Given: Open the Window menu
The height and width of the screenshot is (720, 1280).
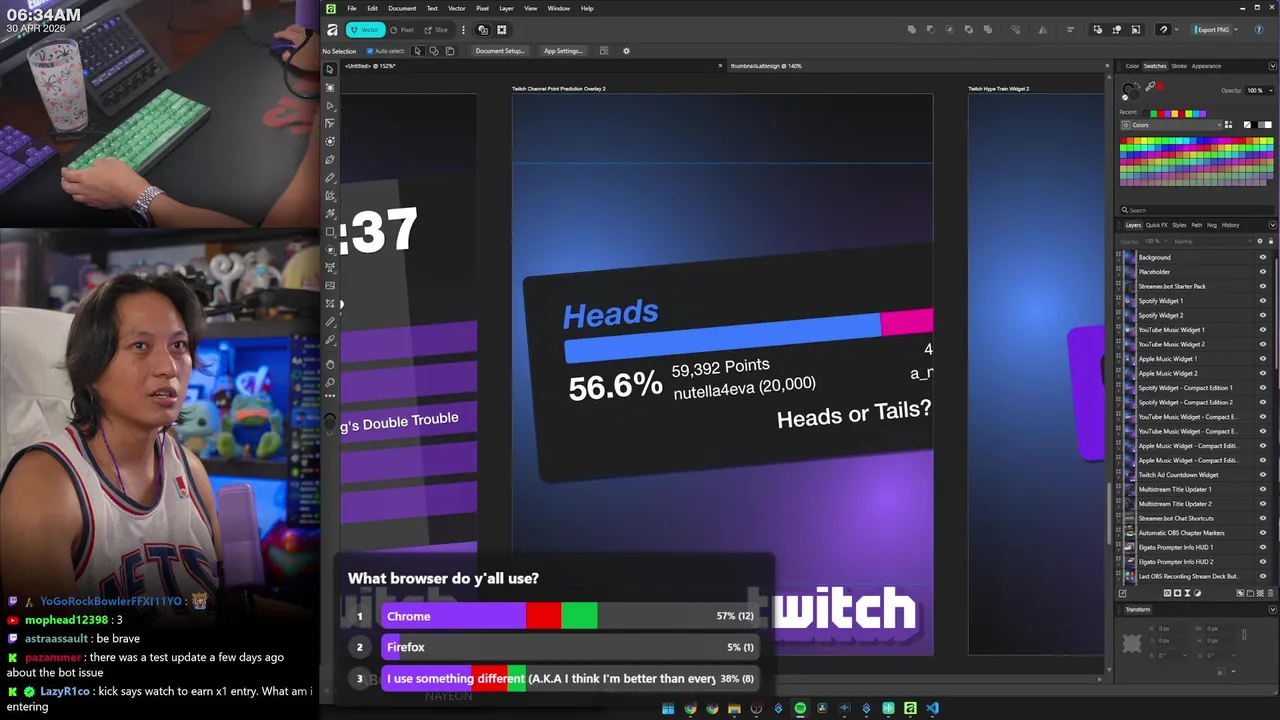Looking at the screenshot, I should (559, 8).
